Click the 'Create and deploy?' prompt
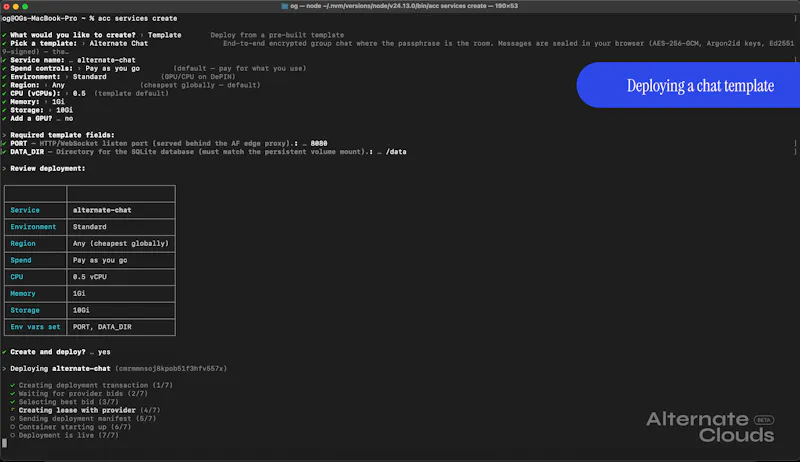Image resolution: width=800 pixels, height=462 pixels. (x=48, y=352)
